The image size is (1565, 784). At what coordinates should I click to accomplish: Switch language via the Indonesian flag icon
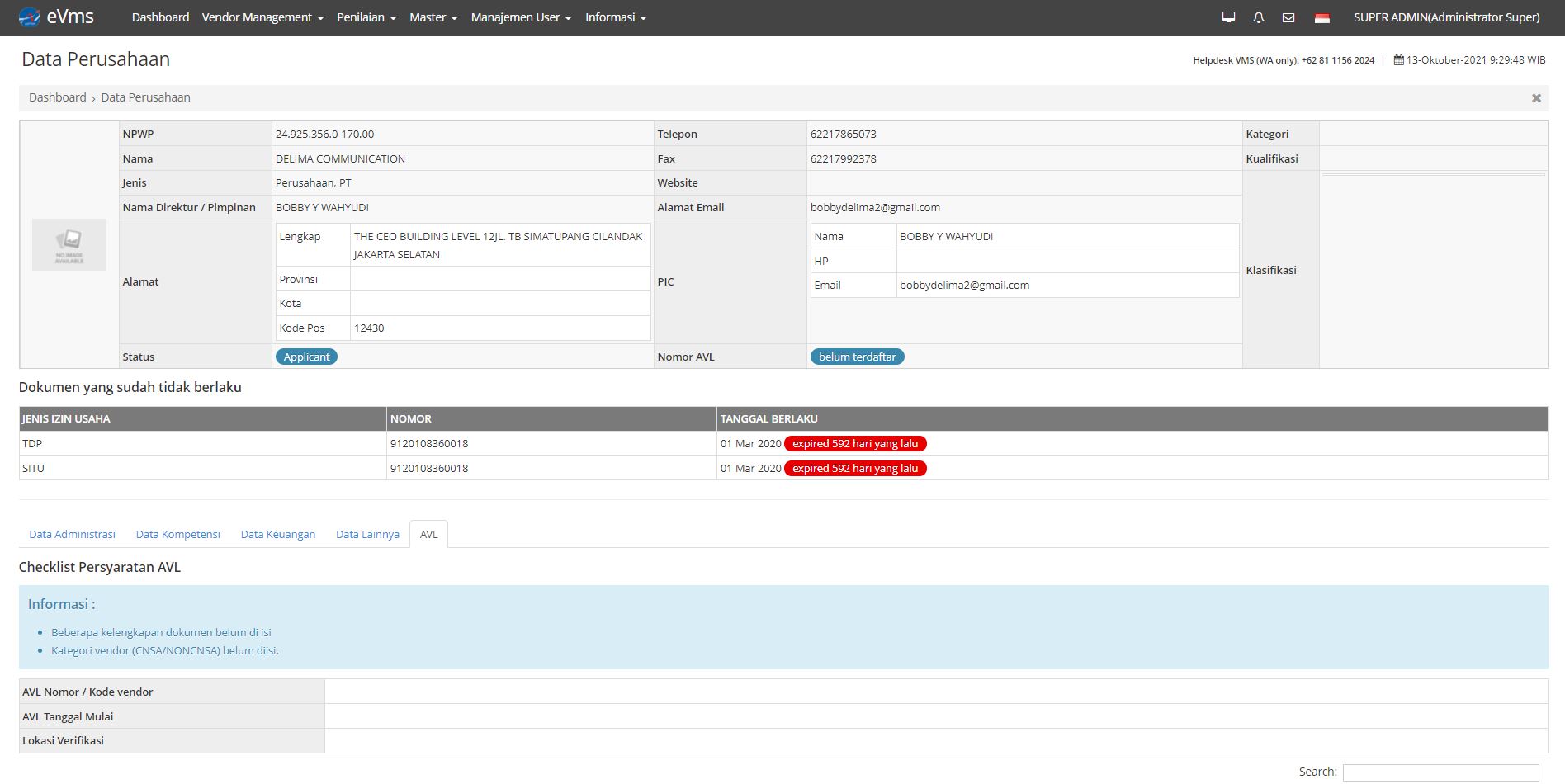tap(1324, 17)
